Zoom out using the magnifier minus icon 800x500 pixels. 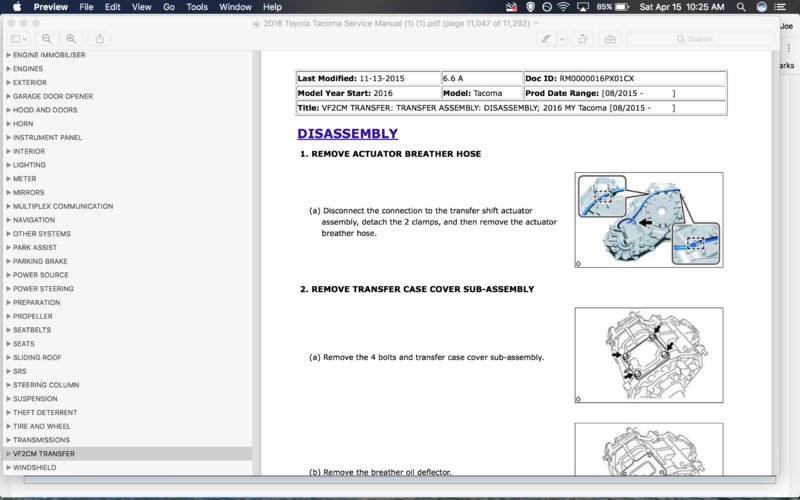[46, 39]
